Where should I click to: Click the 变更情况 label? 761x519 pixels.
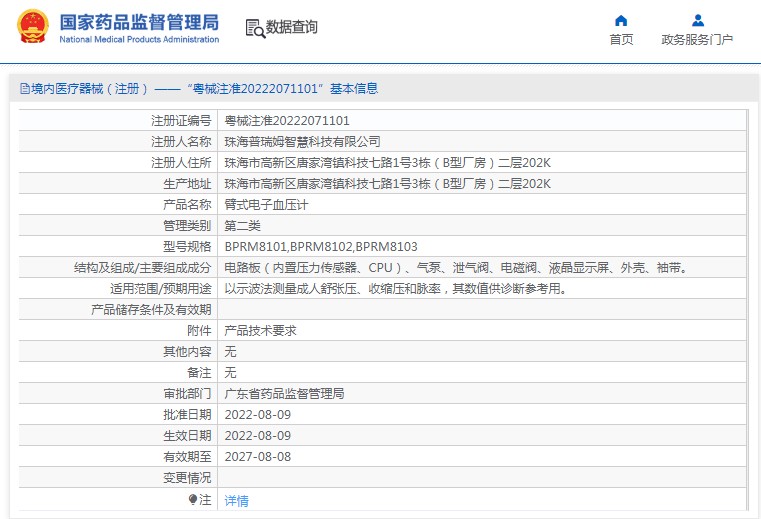click(187, 478)
